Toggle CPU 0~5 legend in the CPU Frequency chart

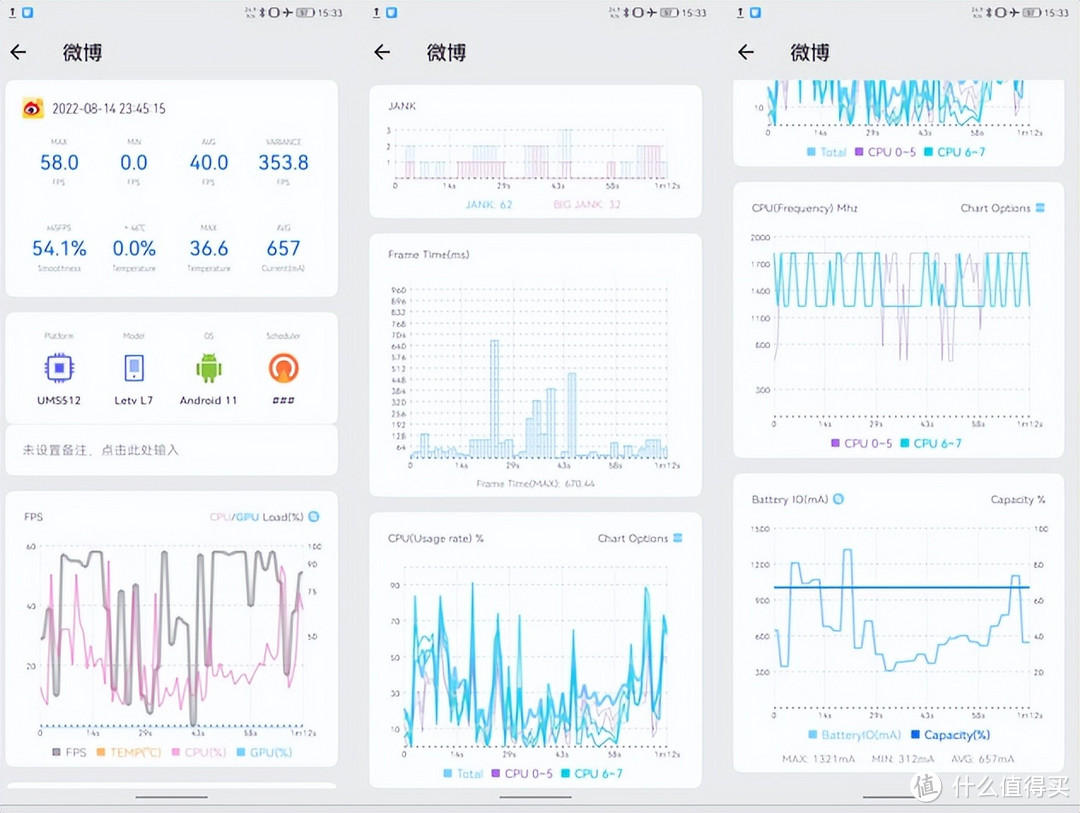pos(862,443)
